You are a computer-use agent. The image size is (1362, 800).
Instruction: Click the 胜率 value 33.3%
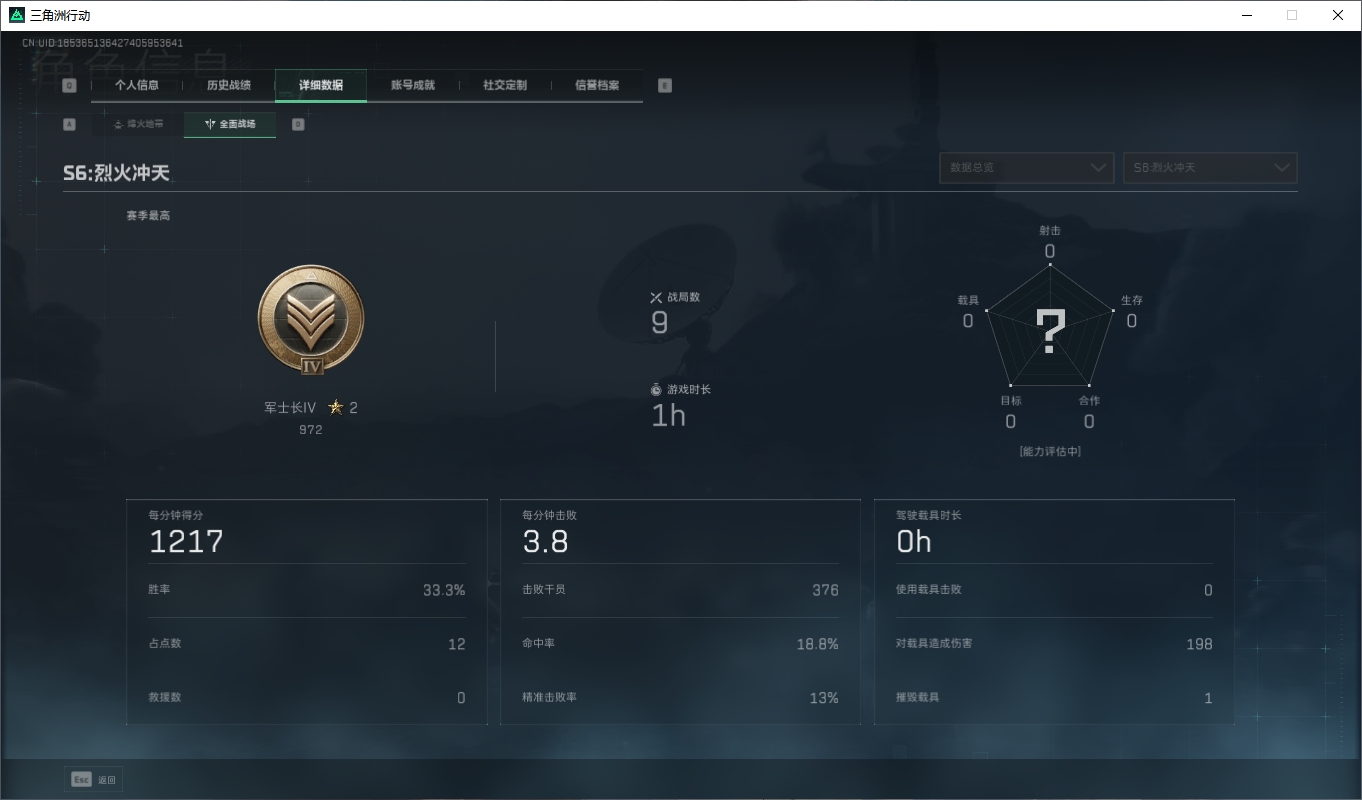444,590
